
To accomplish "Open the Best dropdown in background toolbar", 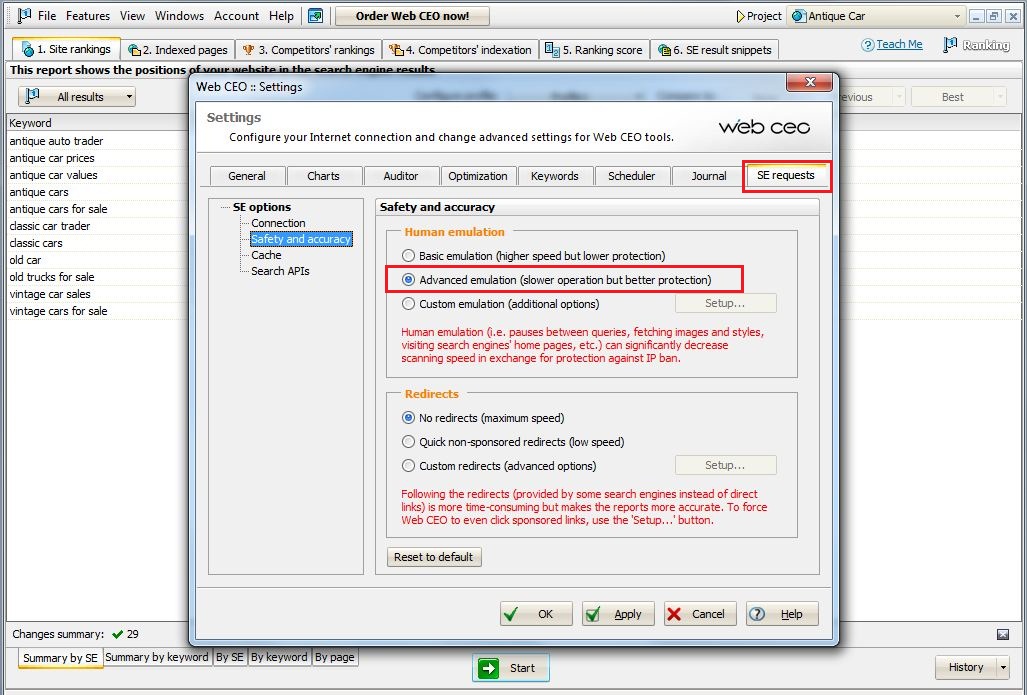I will click(x=999, y=97).
